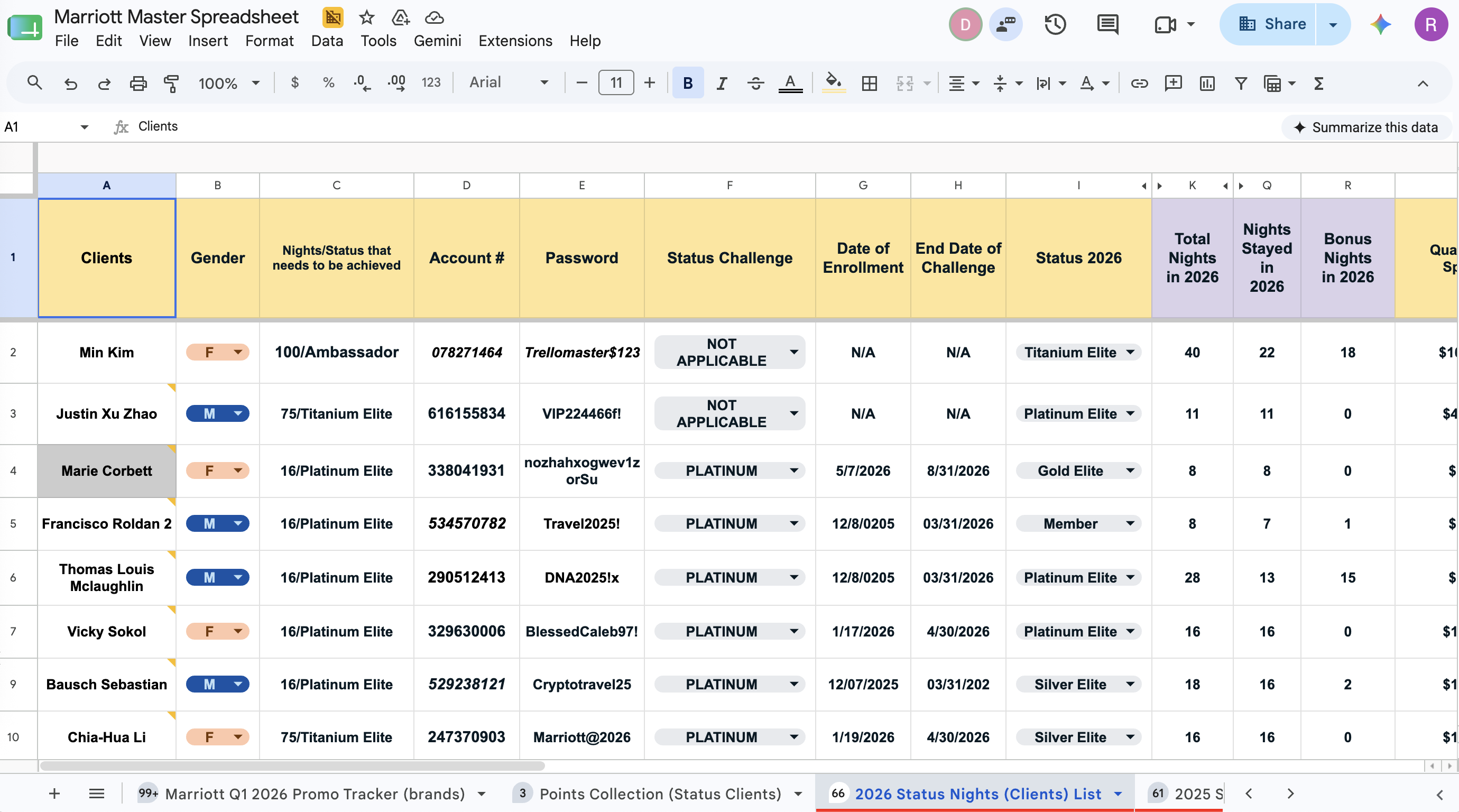Open the horizontal align dropdown
The height and width of the screenshot is (812, 1459).
(x=963, y=83)
